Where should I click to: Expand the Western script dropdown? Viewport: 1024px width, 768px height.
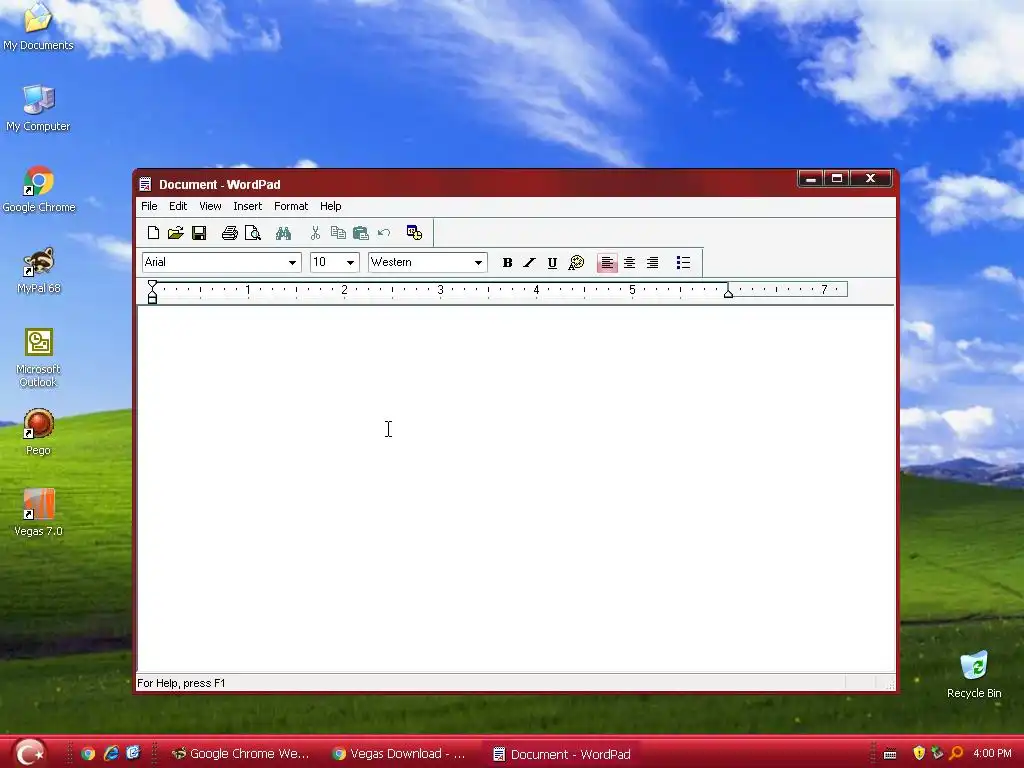(x=478, y=263)
